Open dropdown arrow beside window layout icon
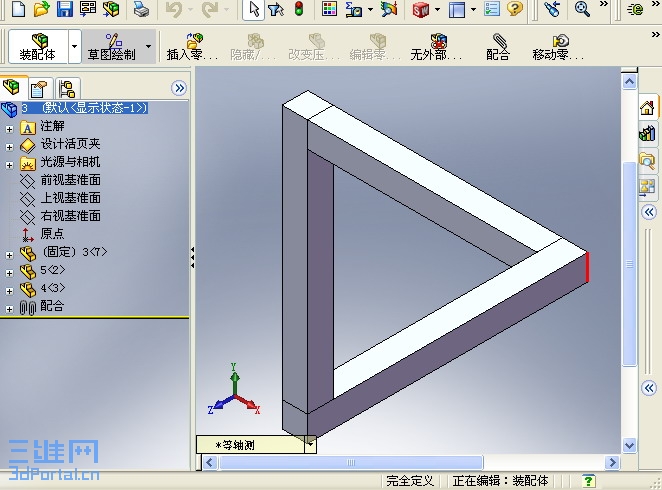Image resolution: width=662 pixels, height=490 pixels. click(x=473, y=9)
